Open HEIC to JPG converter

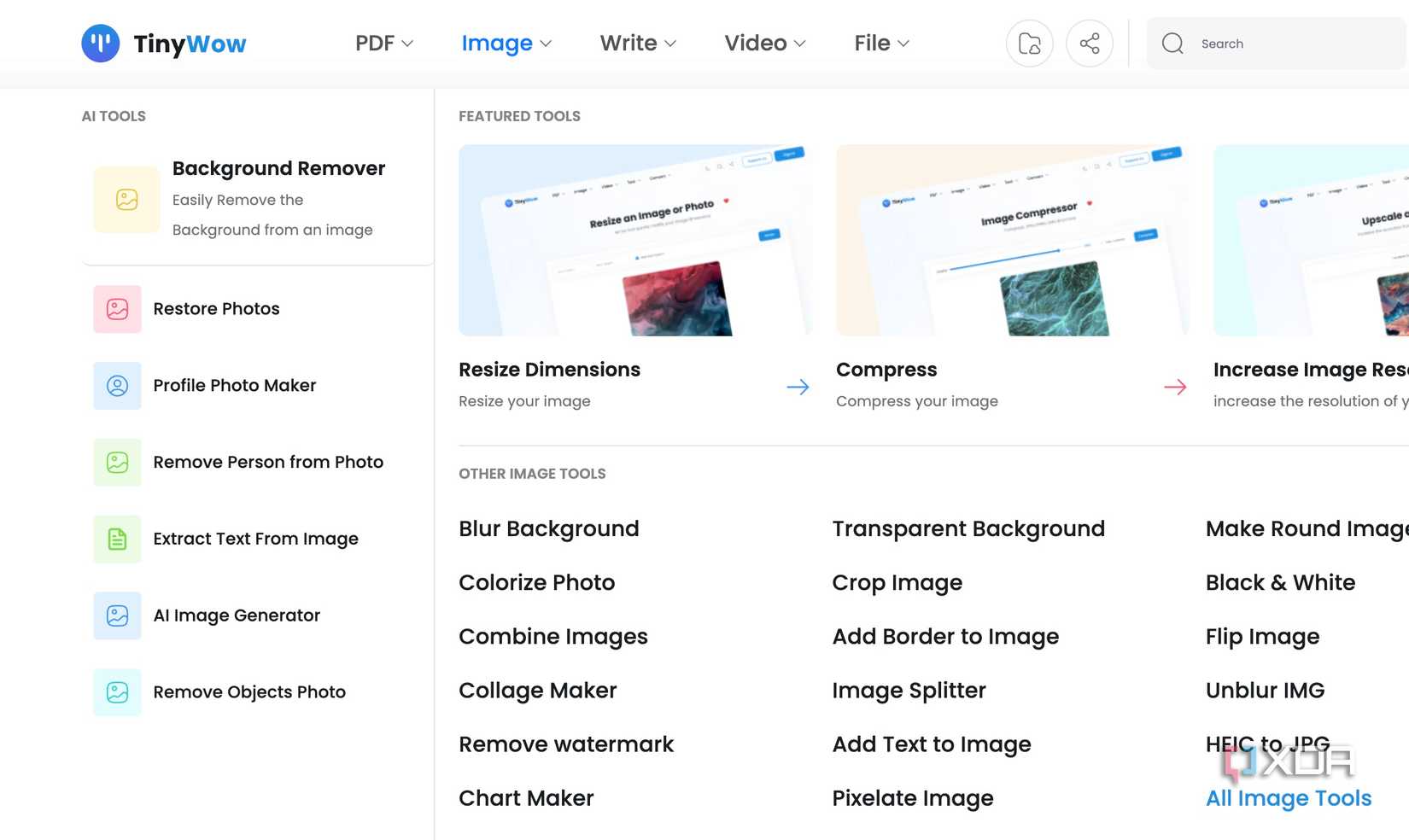point(1267,744)
